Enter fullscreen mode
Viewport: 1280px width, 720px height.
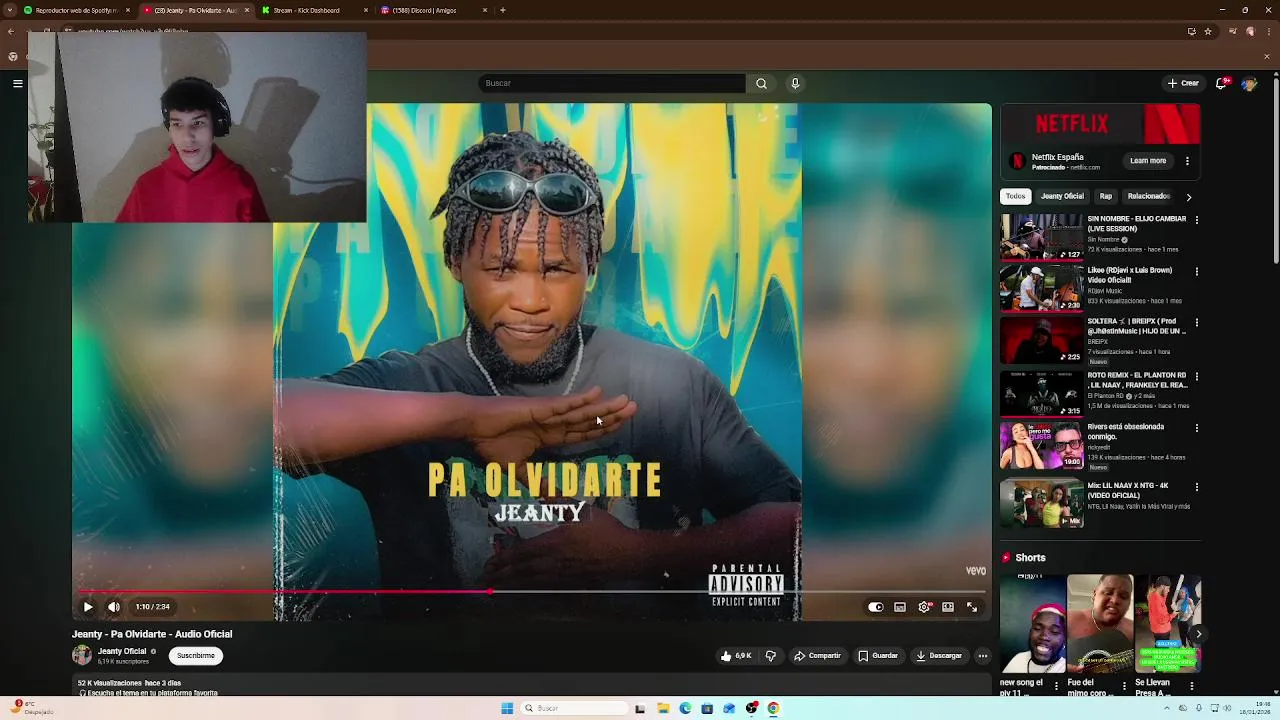(972, 606)
